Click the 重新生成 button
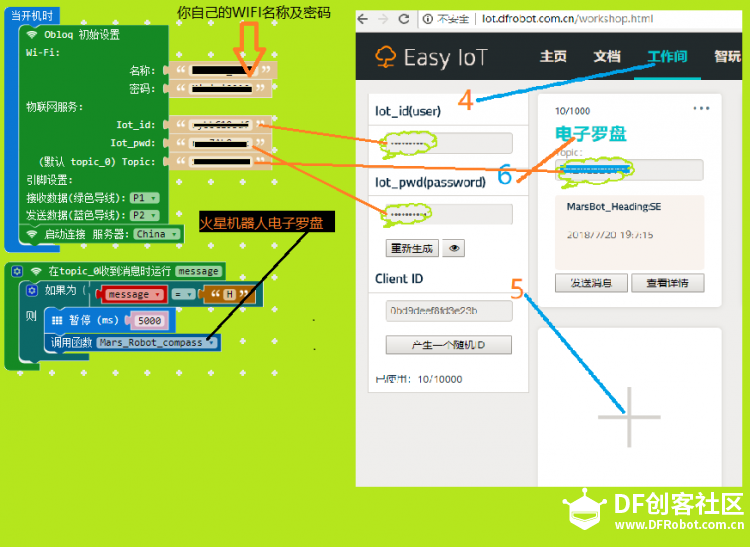750x547 pixels. pyautogui.click(x=412, y=248)
